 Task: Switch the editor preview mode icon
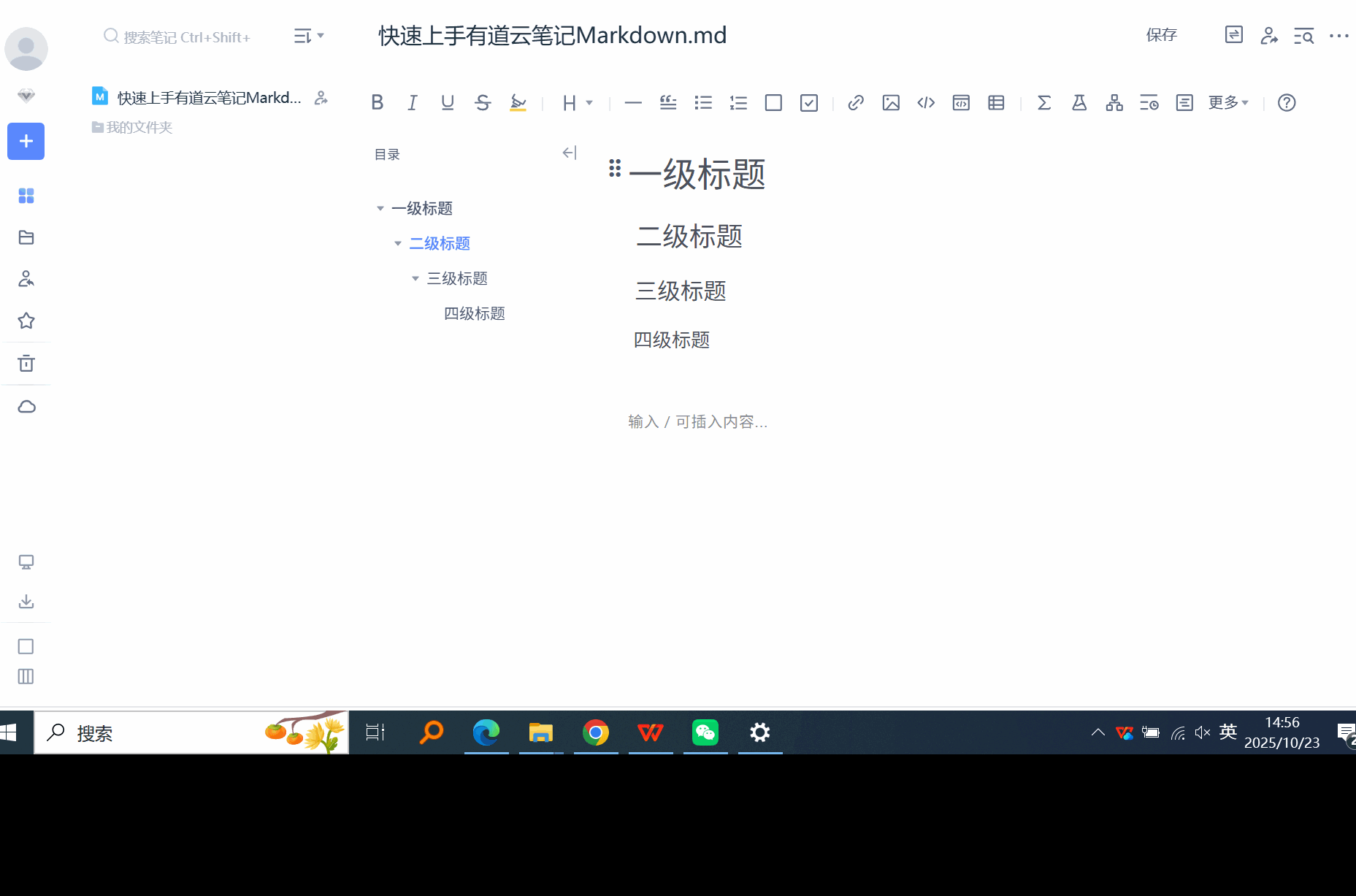point(1233,35)
